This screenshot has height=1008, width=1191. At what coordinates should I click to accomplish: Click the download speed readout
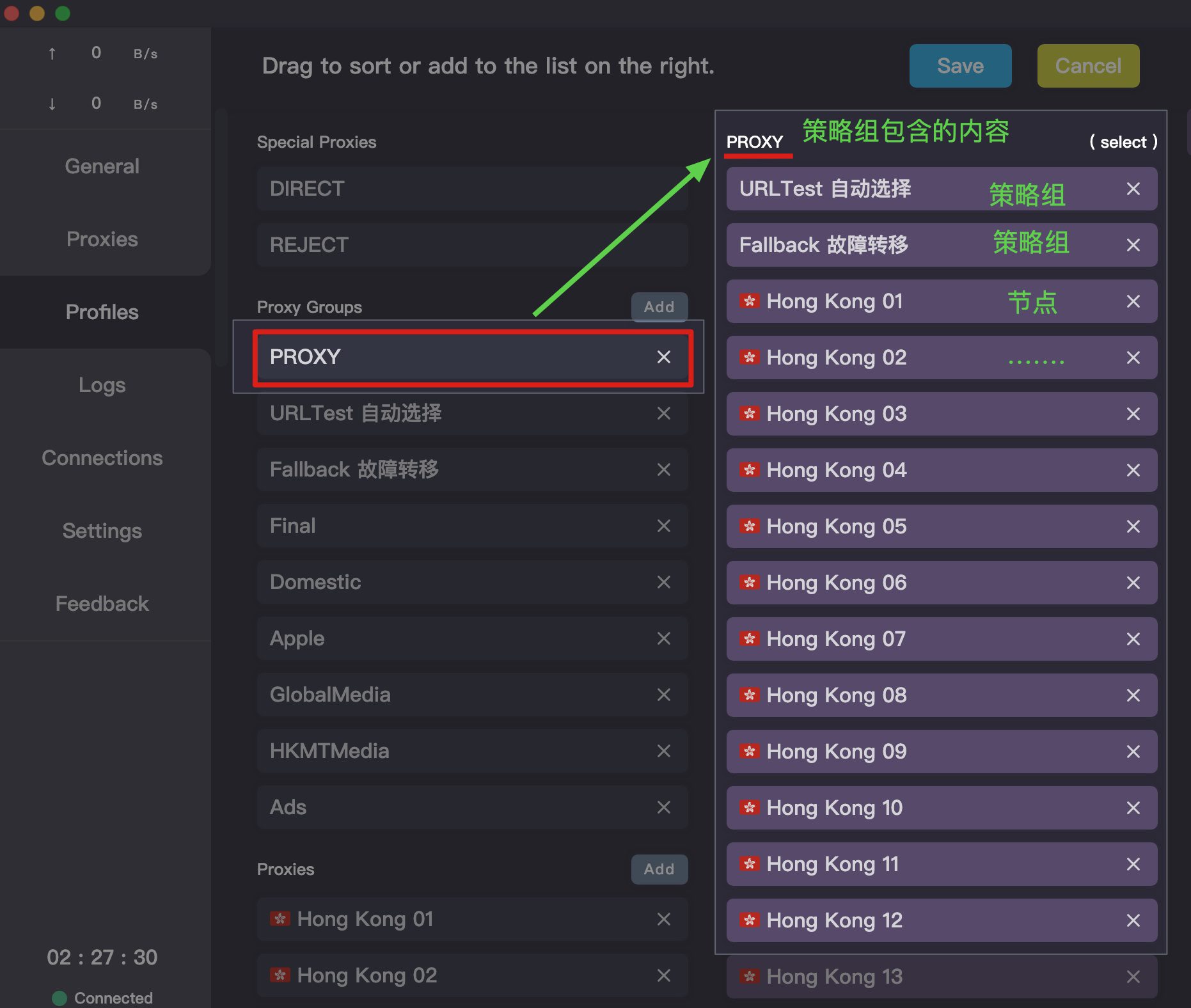tap(102, 104)
